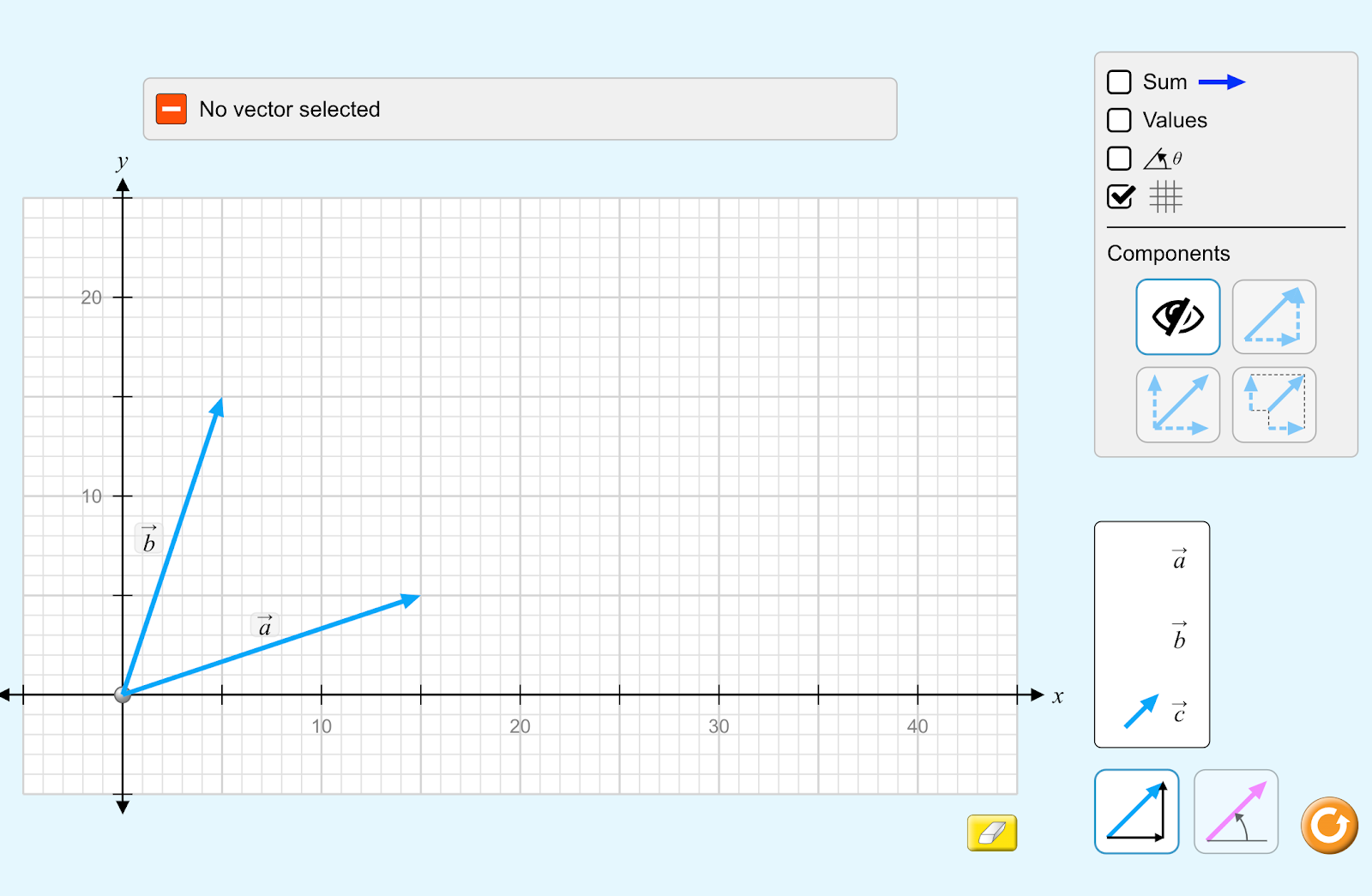The width and height of the screenshot is (1372, 896).
Task: Click the arrowhead tip of vector b
Action: pyautogui.click(x=219, y=406)
